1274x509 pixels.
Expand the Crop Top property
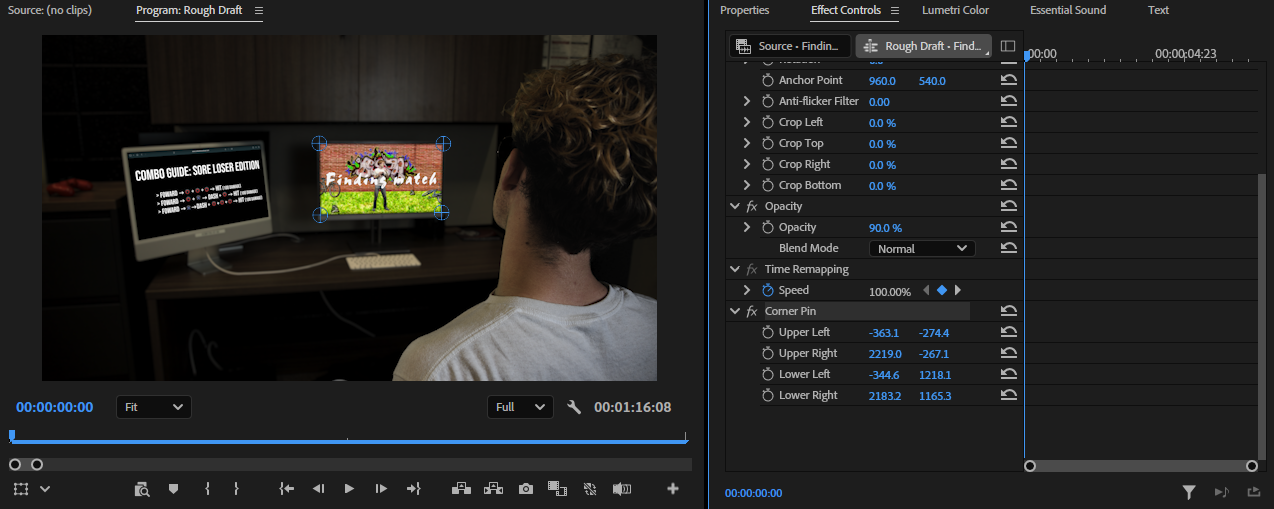point(746,143)
